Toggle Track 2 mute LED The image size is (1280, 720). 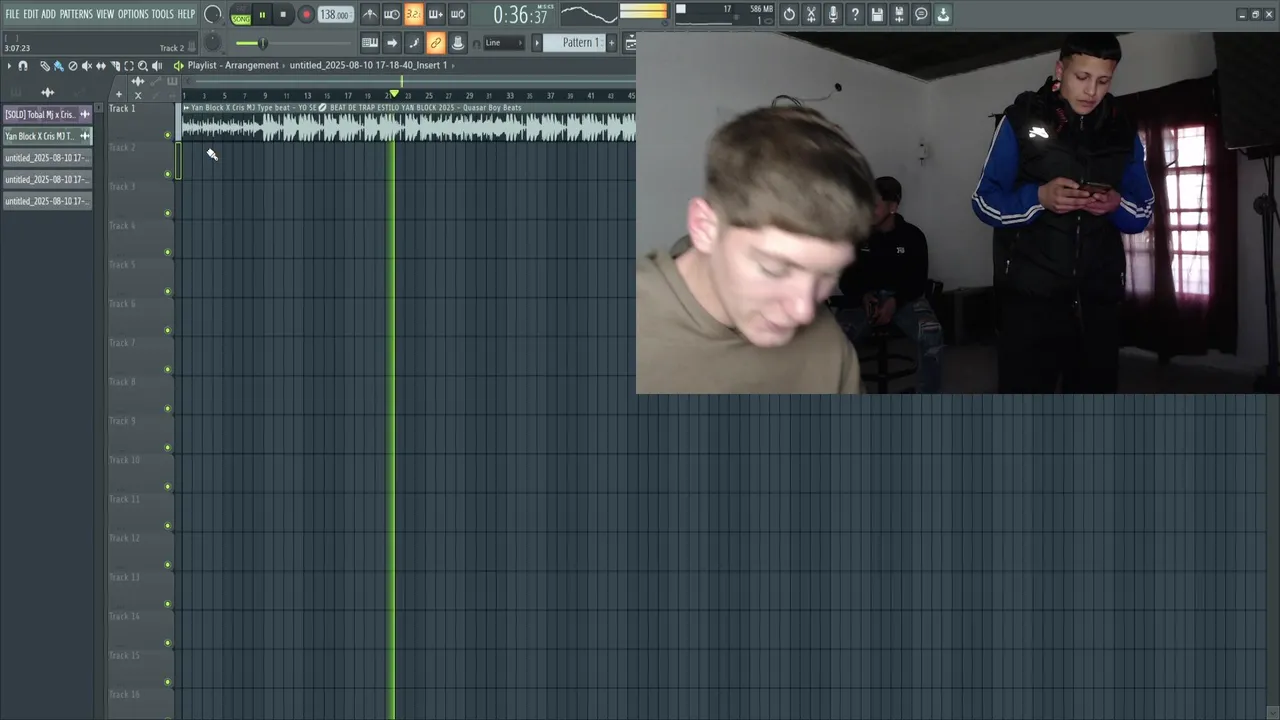click(x=168, y=174)
